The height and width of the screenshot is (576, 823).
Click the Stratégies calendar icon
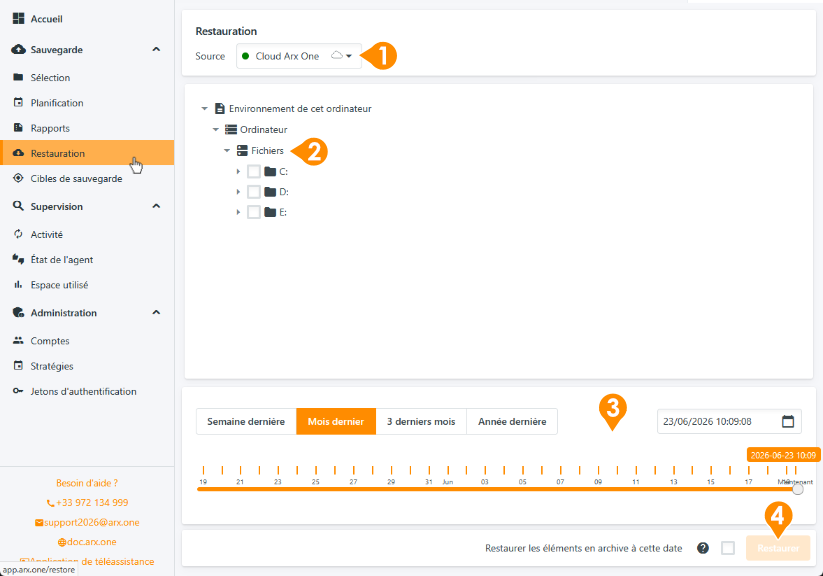18,365
